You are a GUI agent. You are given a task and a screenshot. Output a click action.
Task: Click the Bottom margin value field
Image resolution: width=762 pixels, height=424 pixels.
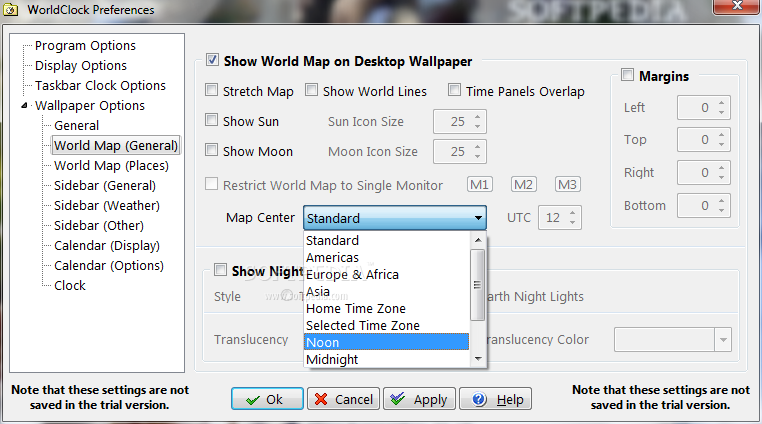[696, 206]
